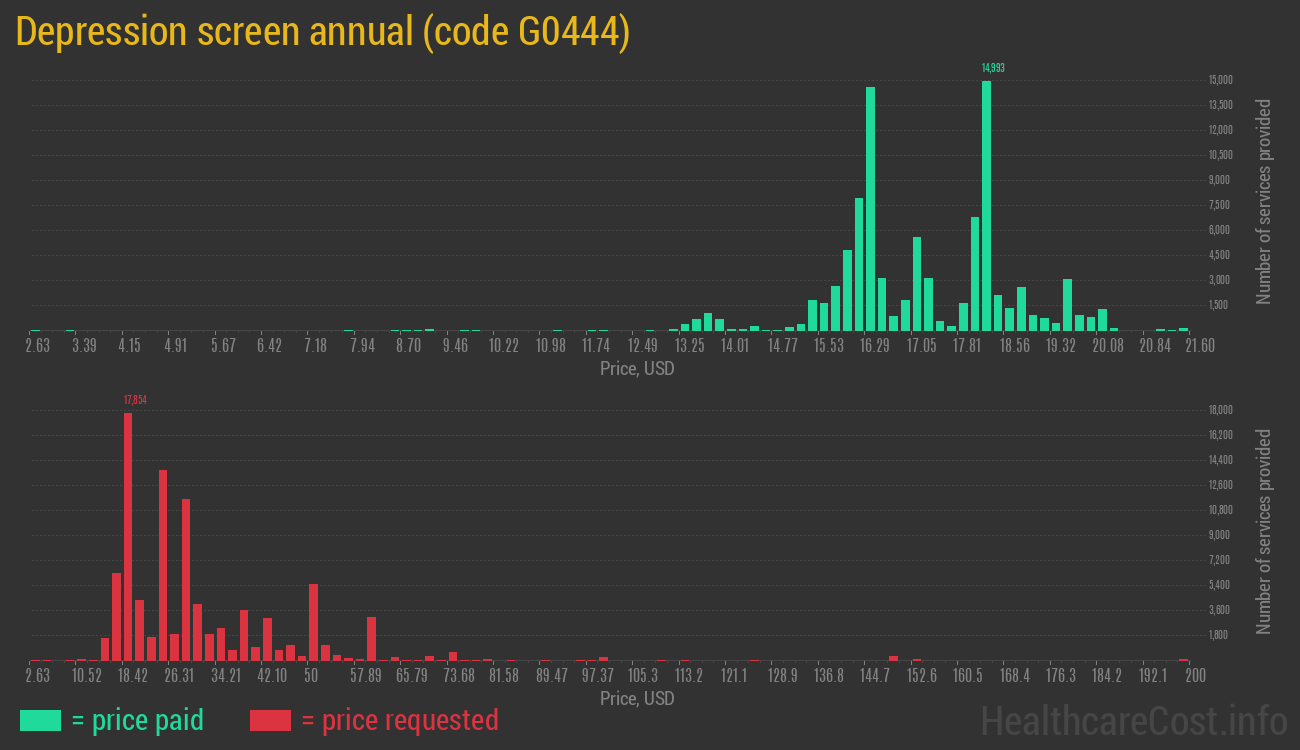1300x750 pixels.
Task: Click the red price requested legend swatch
Action: tap(270, 720)
